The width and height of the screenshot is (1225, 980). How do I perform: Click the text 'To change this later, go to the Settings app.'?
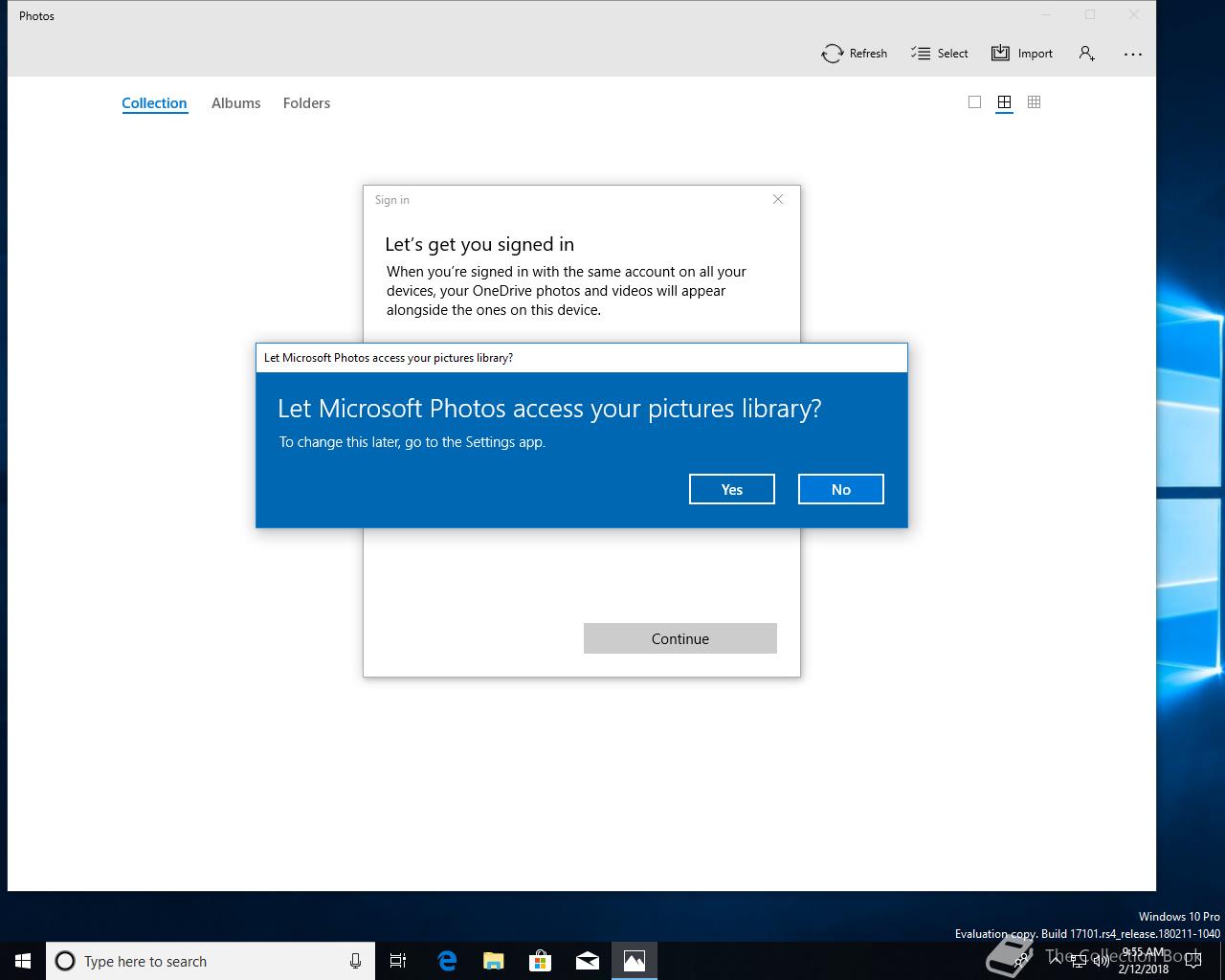pos(412,442)
